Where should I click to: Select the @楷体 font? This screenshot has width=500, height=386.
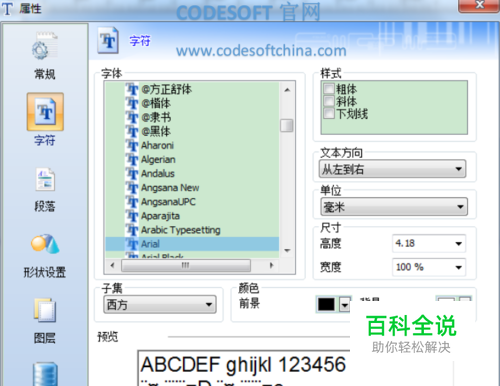(156, 103)
